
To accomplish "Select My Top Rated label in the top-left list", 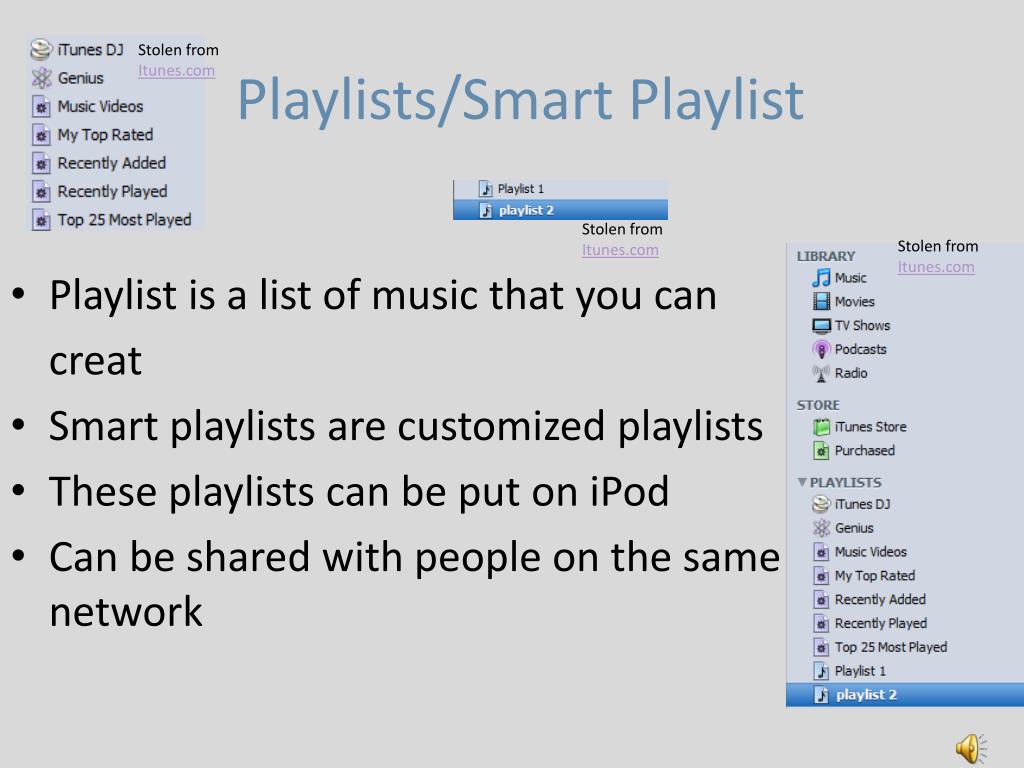I will coord(105,135).
